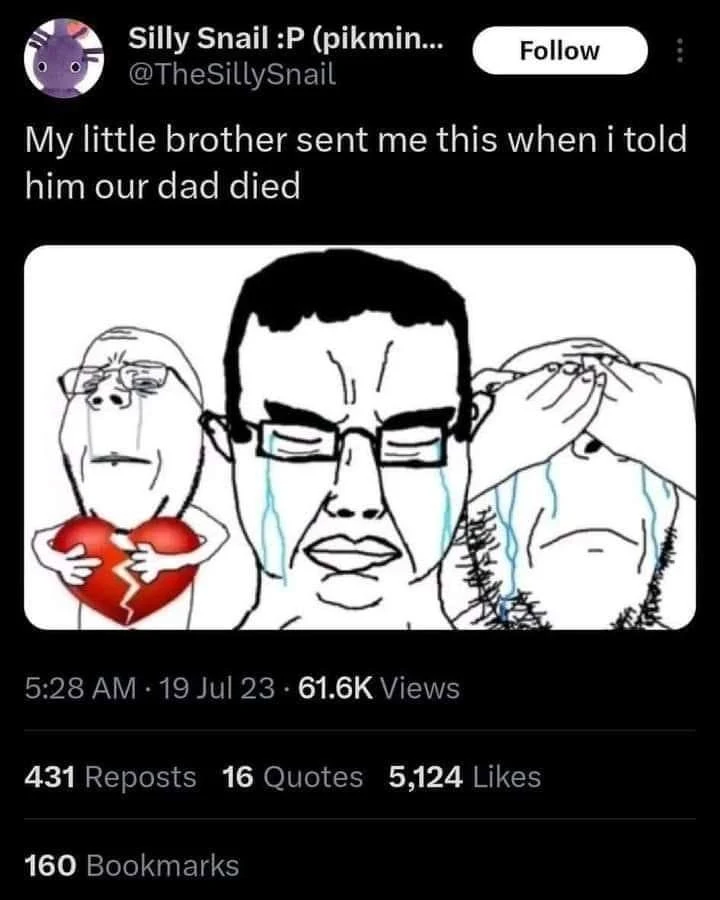Open the three-dot more options menu
Viewport: 720px width, 900px height.
click(x=680, y=51)
